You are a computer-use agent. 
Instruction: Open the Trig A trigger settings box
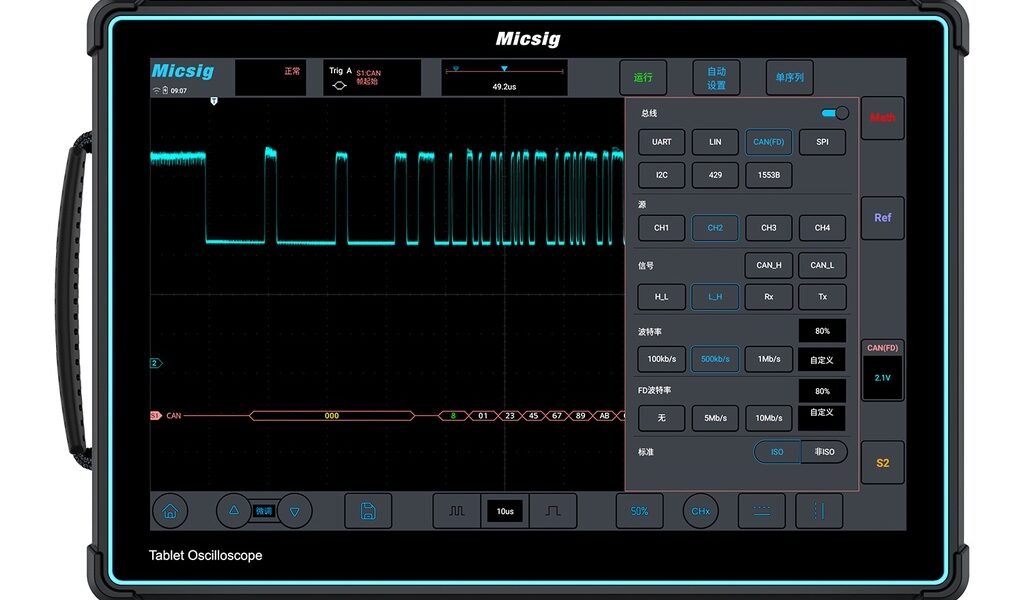coord(372,78)
